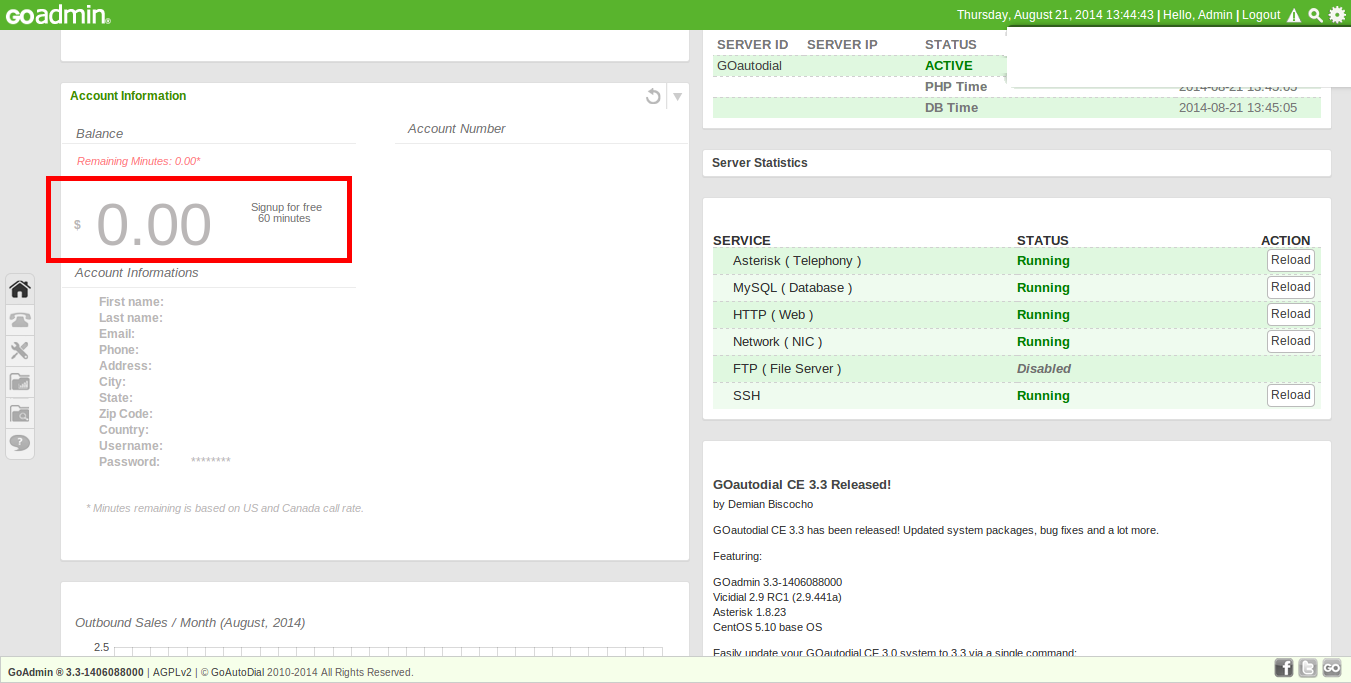Refresh the Account Information panel
The width and height of the screenshot is (1351, 683).
pos(653,96)
